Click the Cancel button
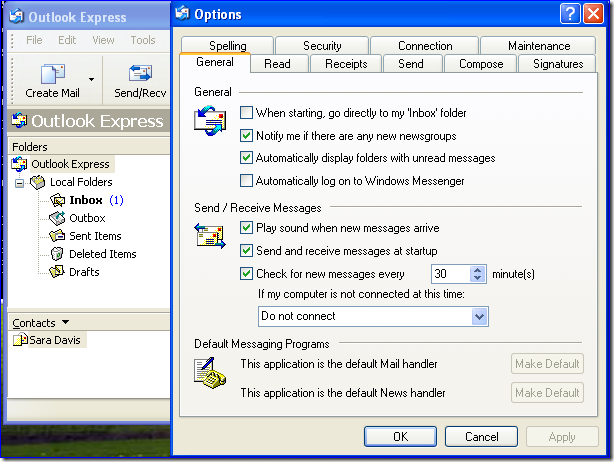The image size is (614, 462). (481, 436)
